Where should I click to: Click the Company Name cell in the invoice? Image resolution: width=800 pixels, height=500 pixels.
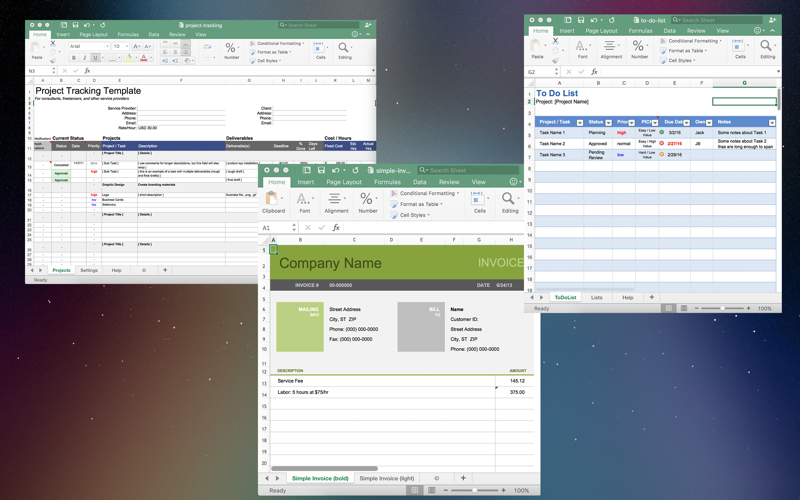pos(330,263)
